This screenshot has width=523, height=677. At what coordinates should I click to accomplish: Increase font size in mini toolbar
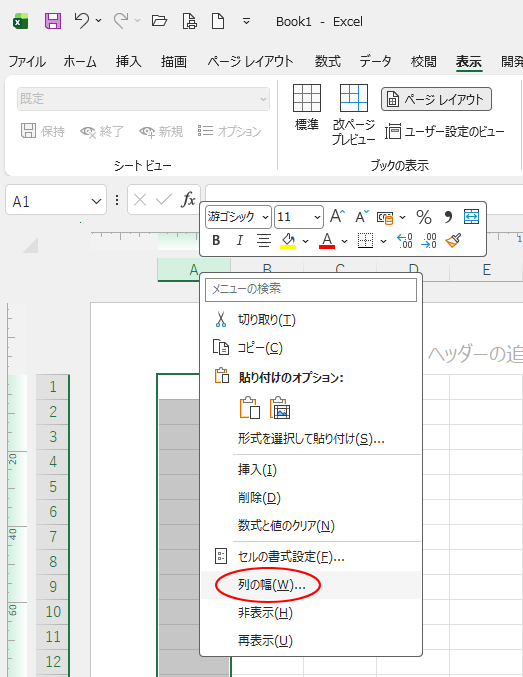338,216
